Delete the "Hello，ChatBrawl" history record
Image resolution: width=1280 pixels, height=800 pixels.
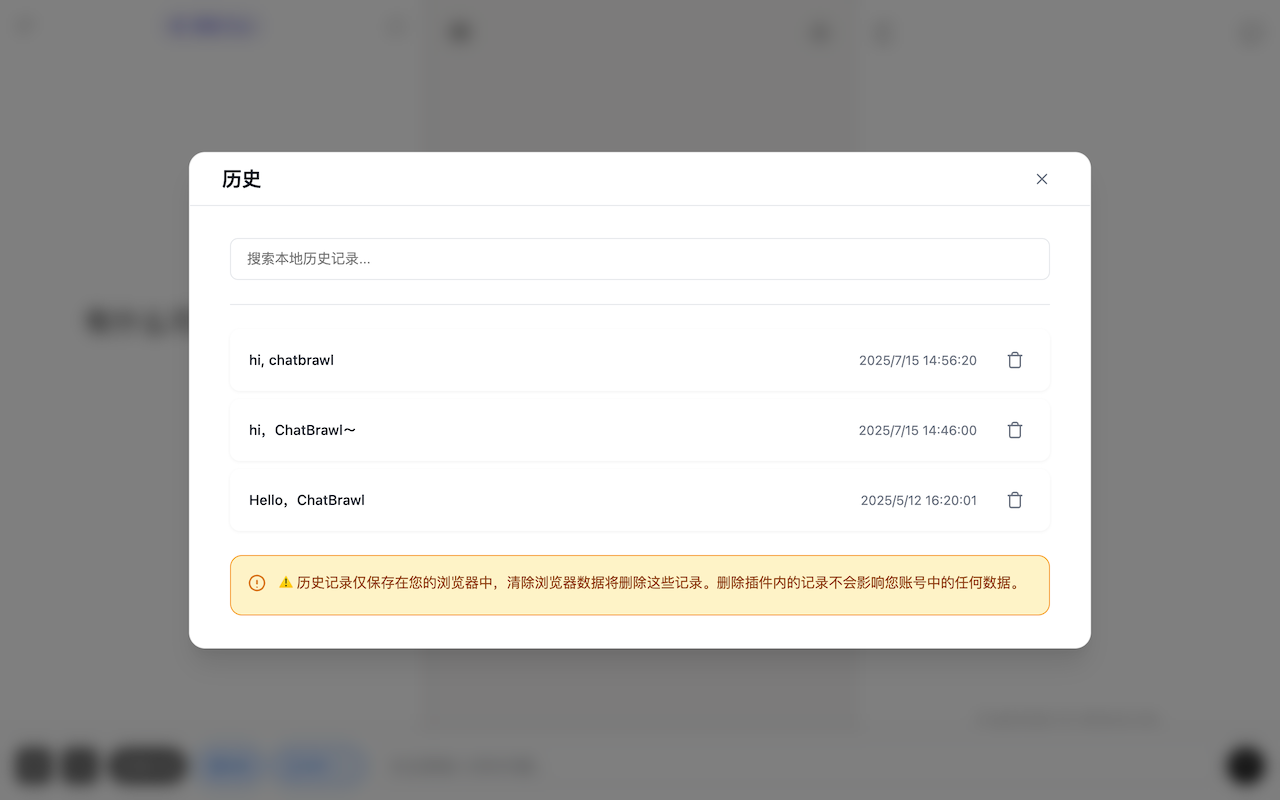coord(1014,500)
